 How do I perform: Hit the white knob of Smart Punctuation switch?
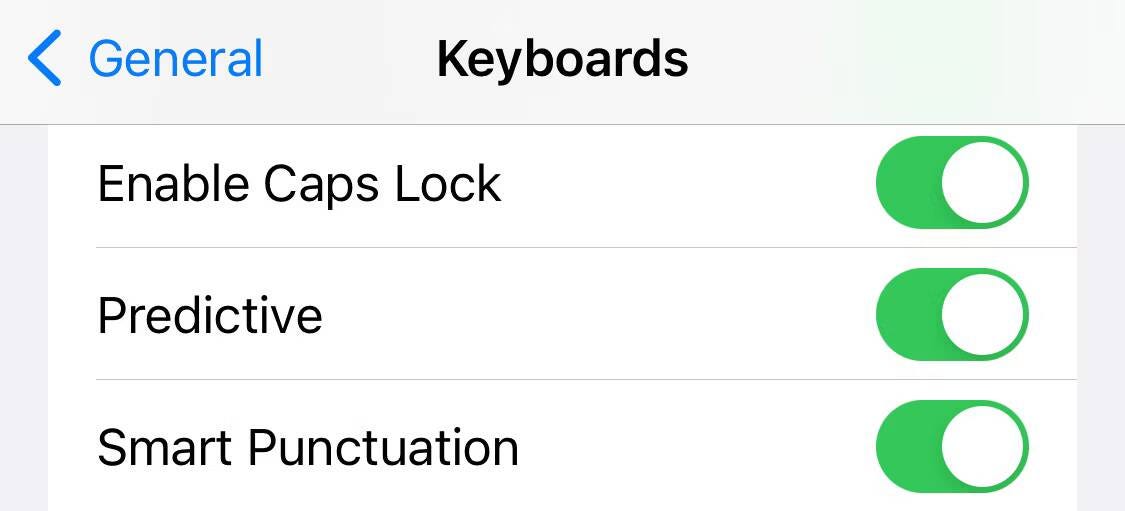(984, 446)
